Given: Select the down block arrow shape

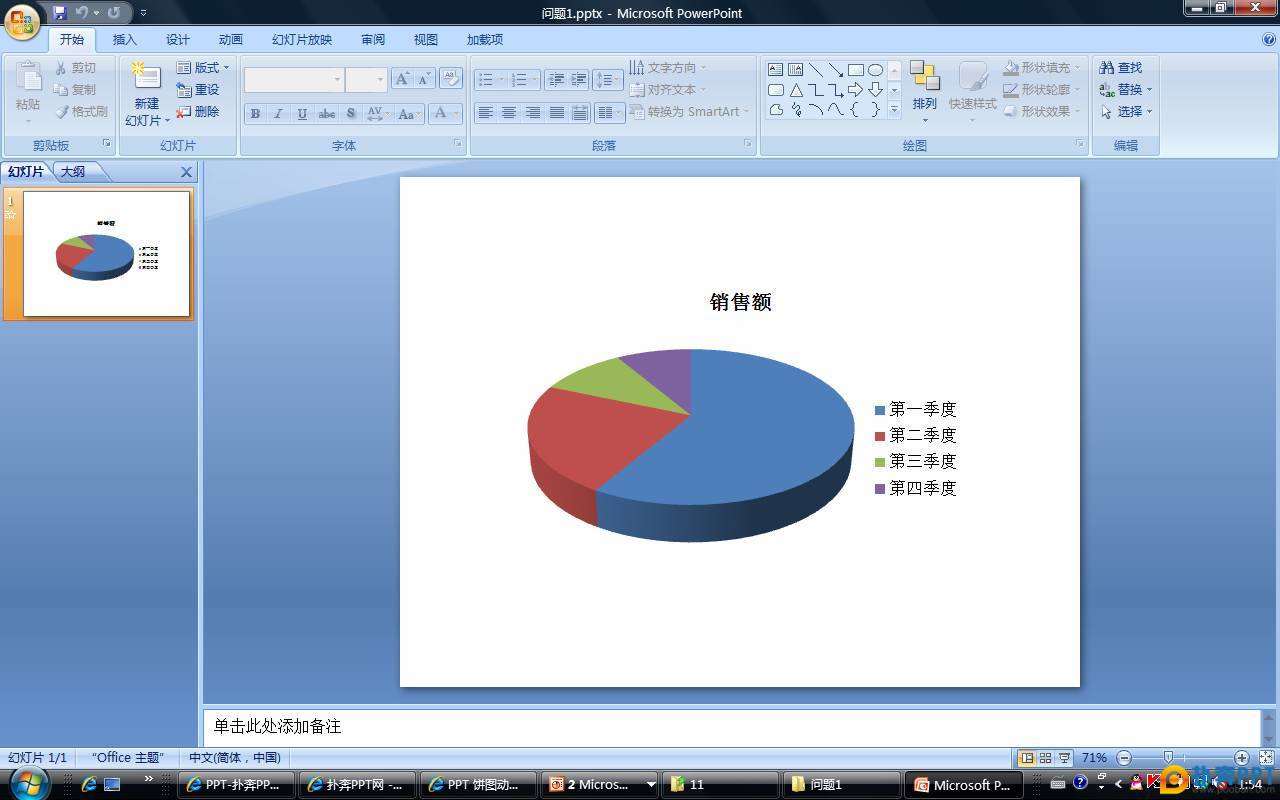Looking at the screenshot, I should point(876,90).
